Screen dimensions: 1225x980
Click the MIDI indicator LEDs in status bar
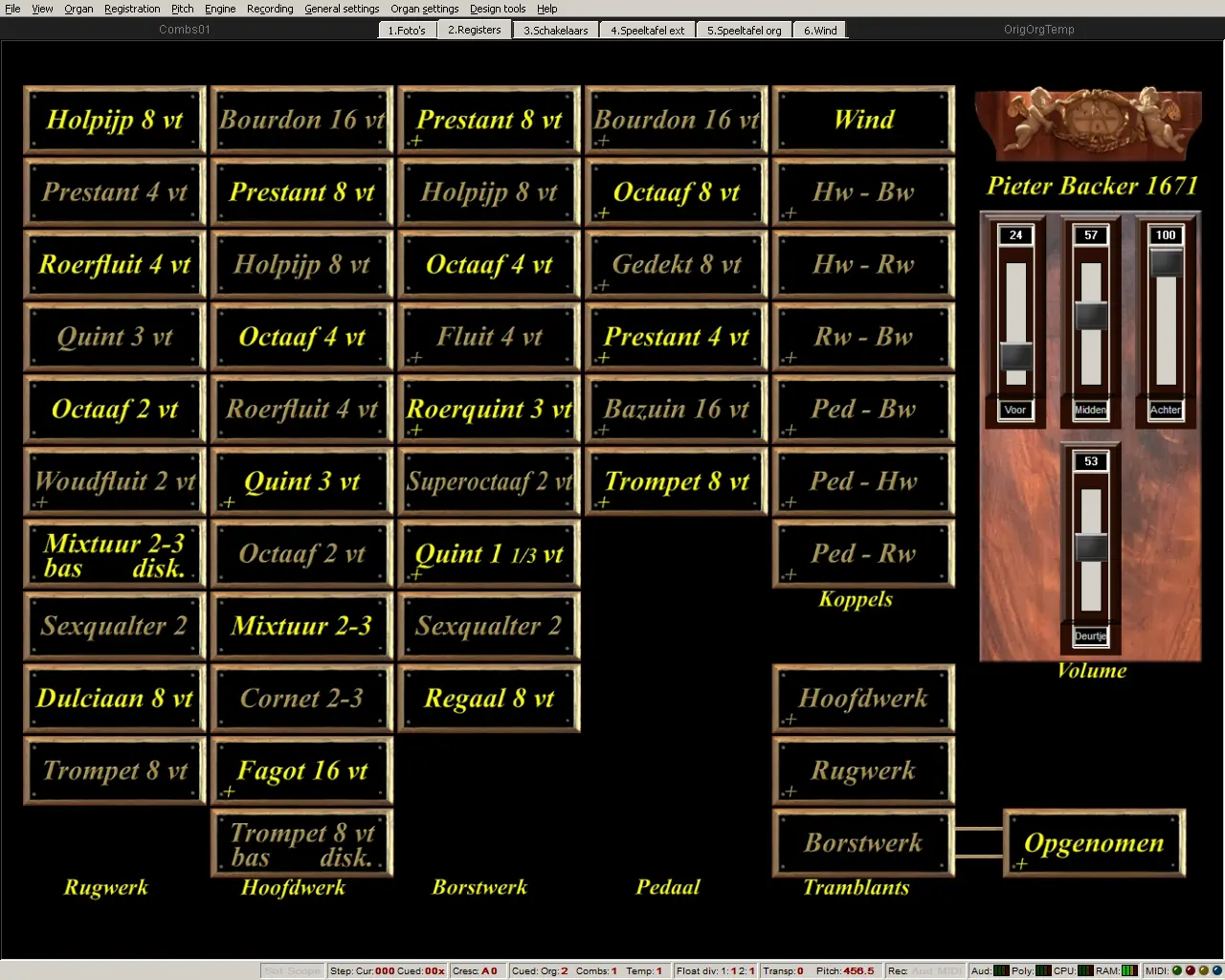tap(1196, 970)
